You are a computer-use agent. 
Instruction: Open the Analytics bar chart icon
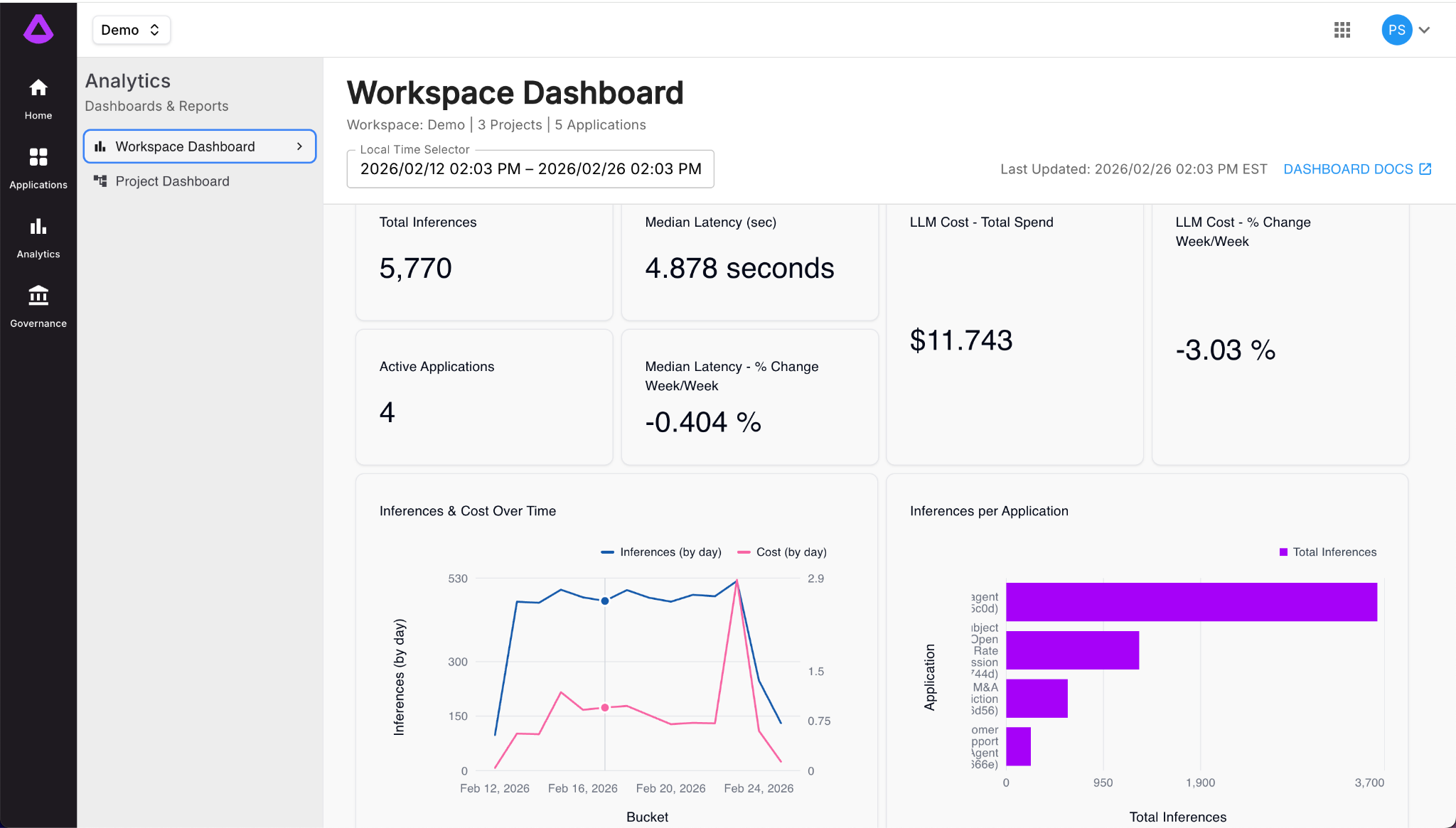38,227
